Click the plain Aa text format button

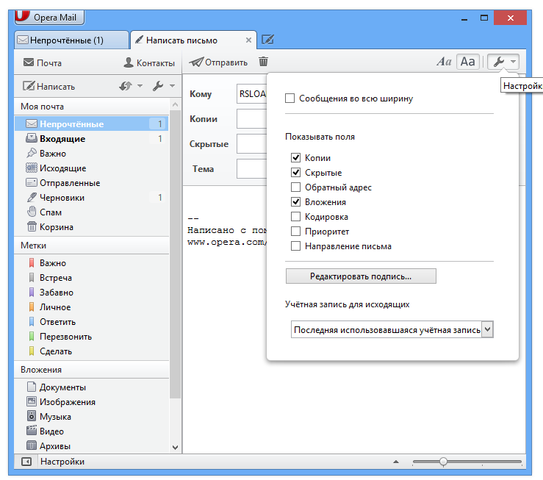click(468, 62)
